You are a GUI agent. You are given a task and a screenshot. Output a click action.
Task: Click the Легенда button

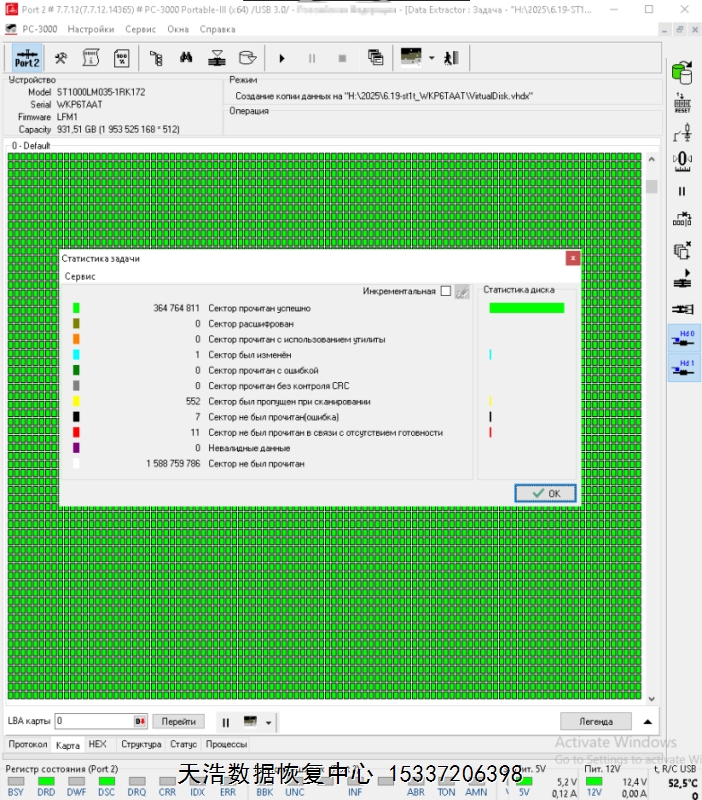pyautogui.click(x=595, y=721)
